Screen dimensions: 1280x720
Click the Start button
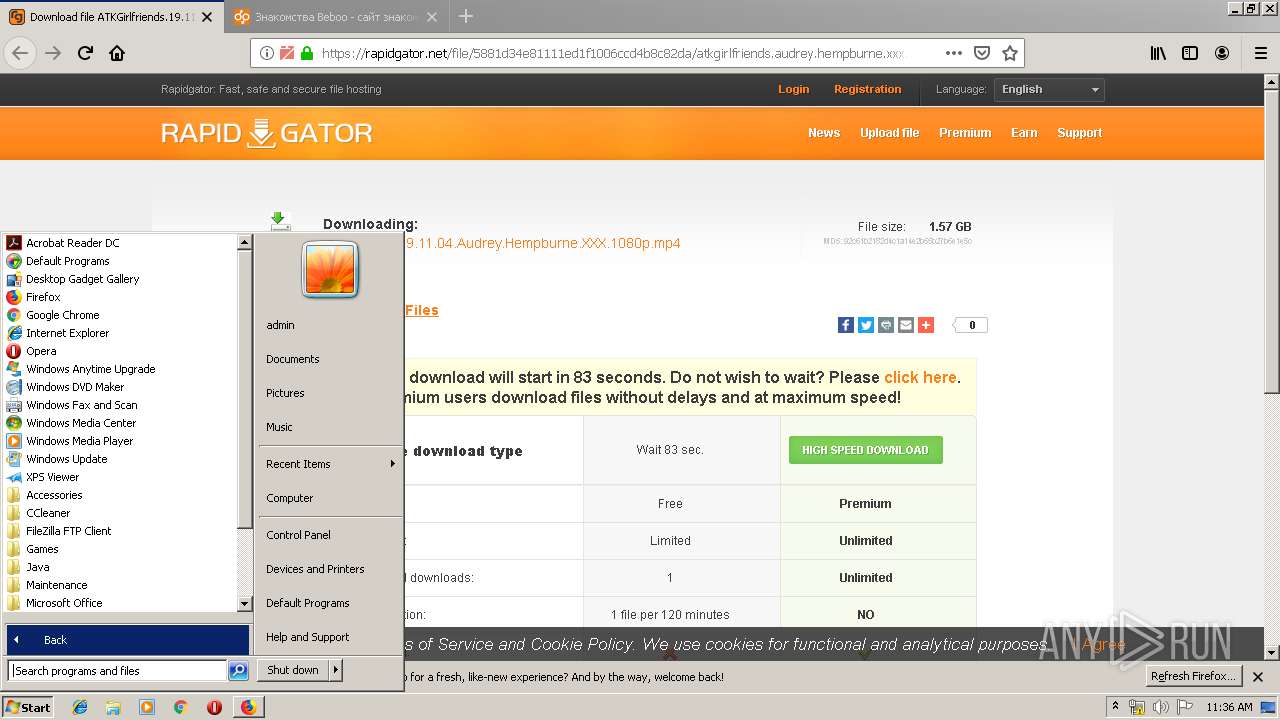pyautogui.click(x=27, y=707)
